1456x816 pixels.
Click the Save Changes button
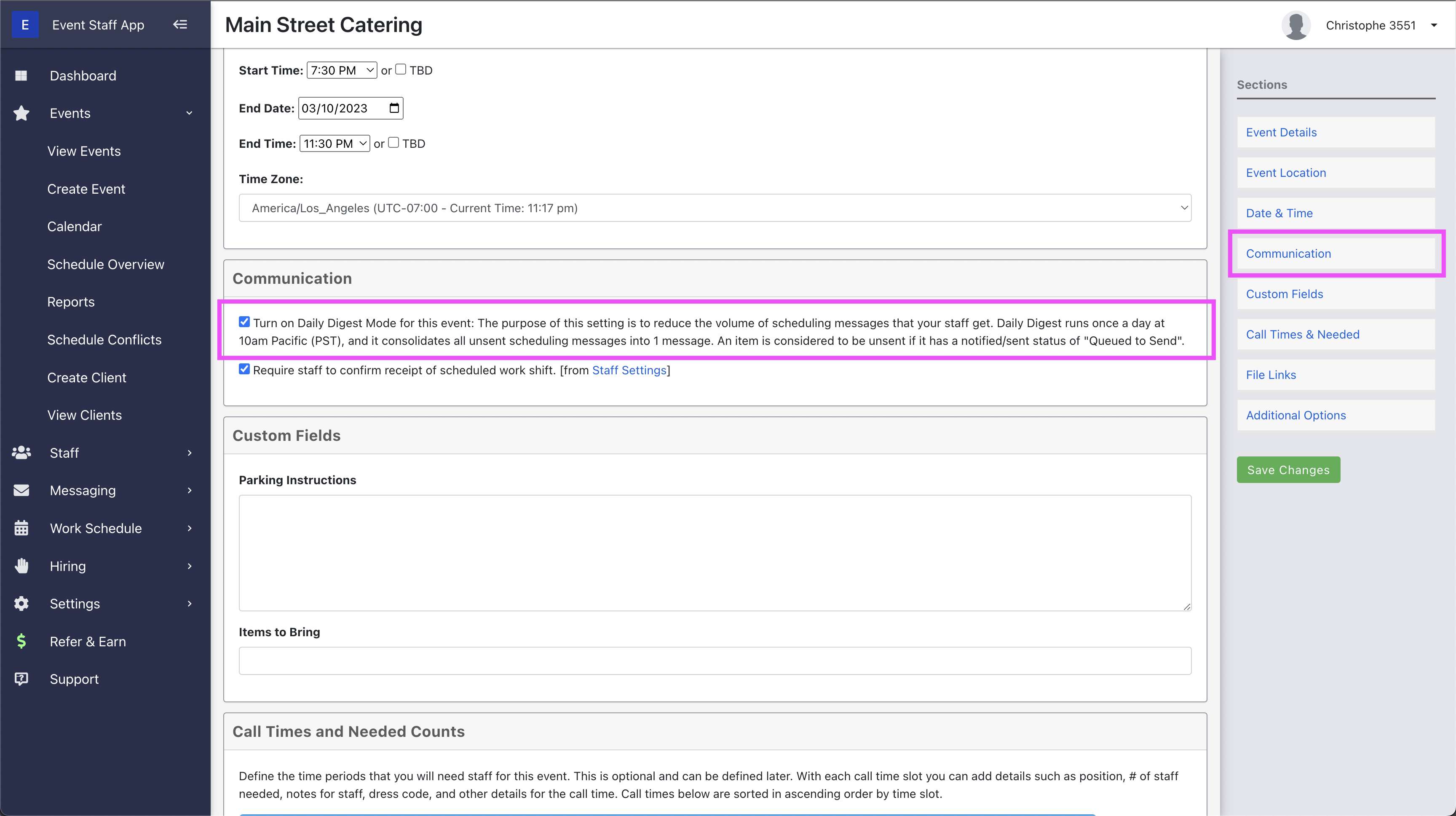point(1288,470)
